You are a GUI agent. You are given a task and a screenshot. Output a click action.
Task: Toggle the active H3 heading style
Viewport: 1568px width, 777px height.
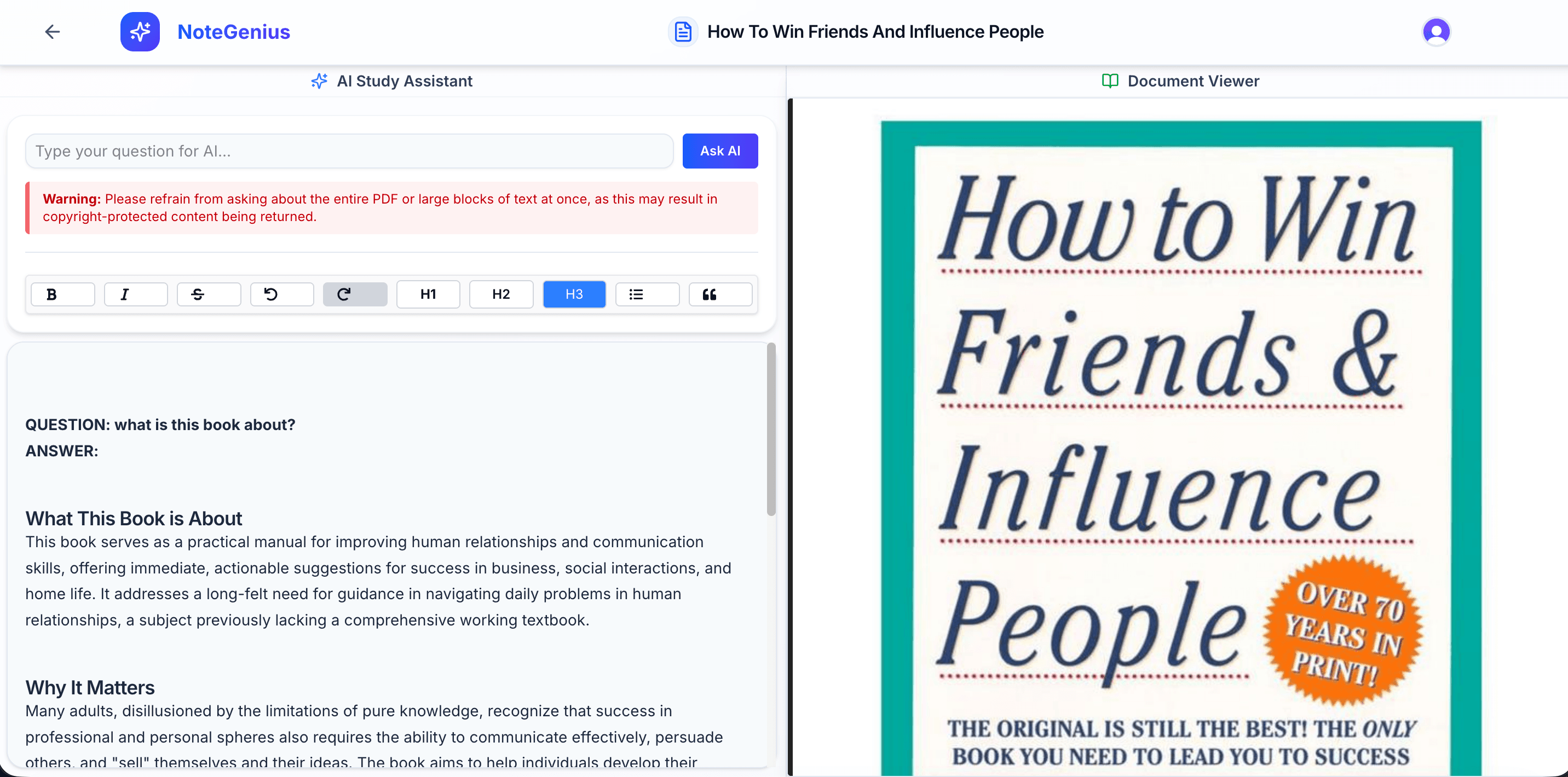[574, 294]
